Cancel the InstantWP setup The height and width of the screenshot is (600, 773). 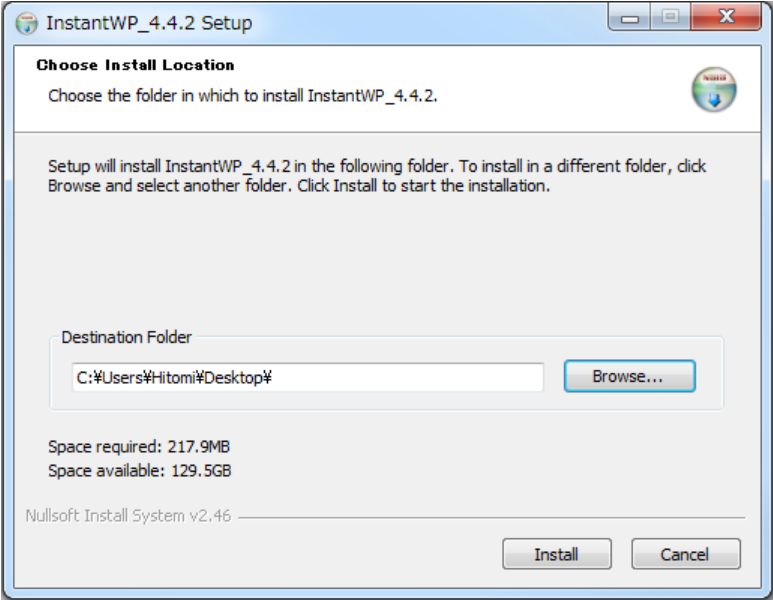coord(686,554)
